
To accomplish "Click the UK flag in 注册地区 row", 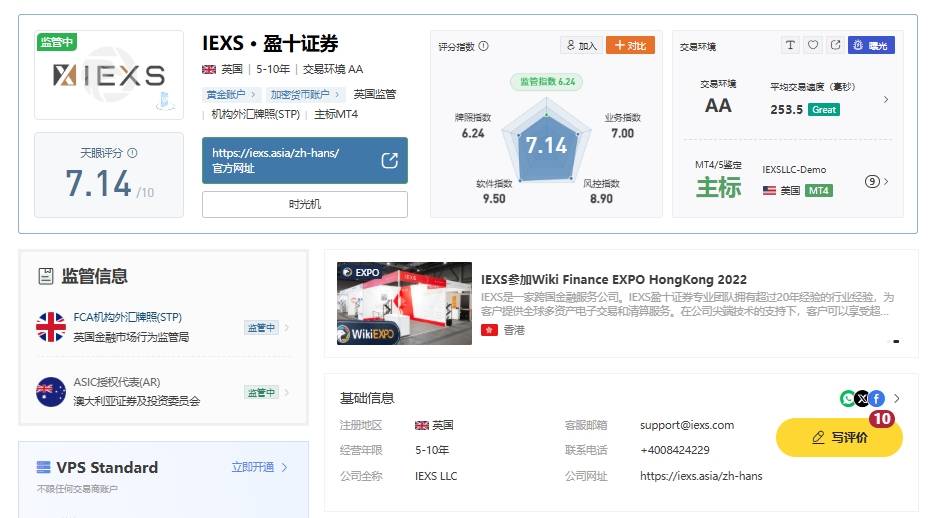I will tap(422, 425).
